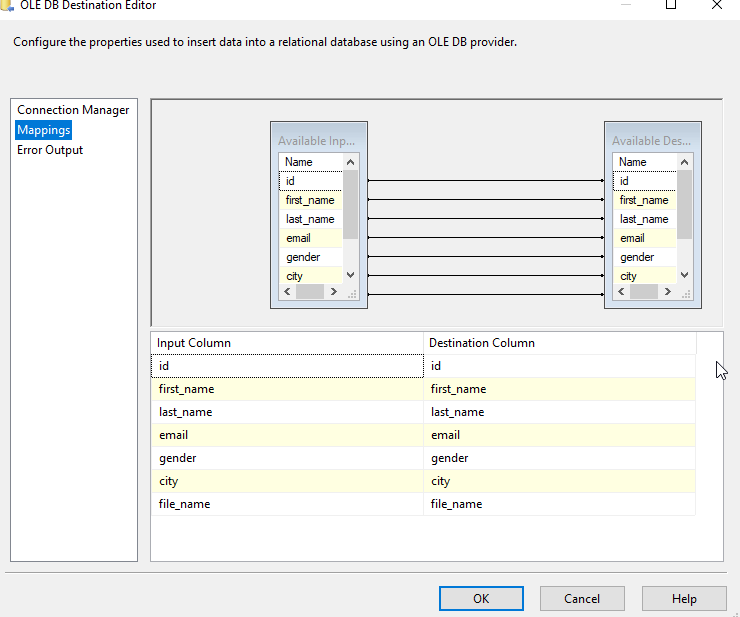740x617 pixels.
Task: Select email in Available Destination Columns
Action: pyautogui.click(x=645, y=238)
